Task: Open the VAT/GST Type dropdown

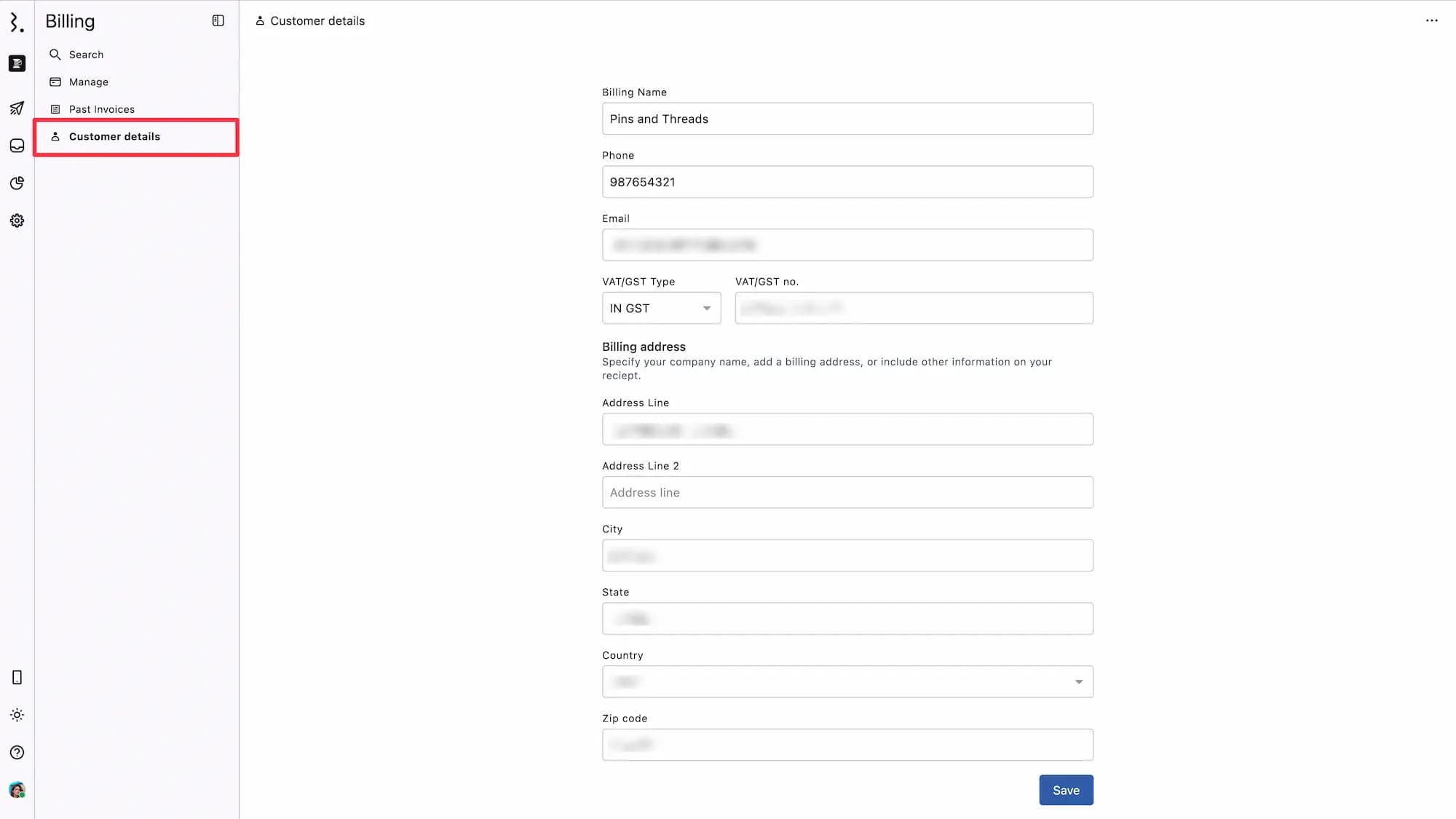Action: coord(661,308)
